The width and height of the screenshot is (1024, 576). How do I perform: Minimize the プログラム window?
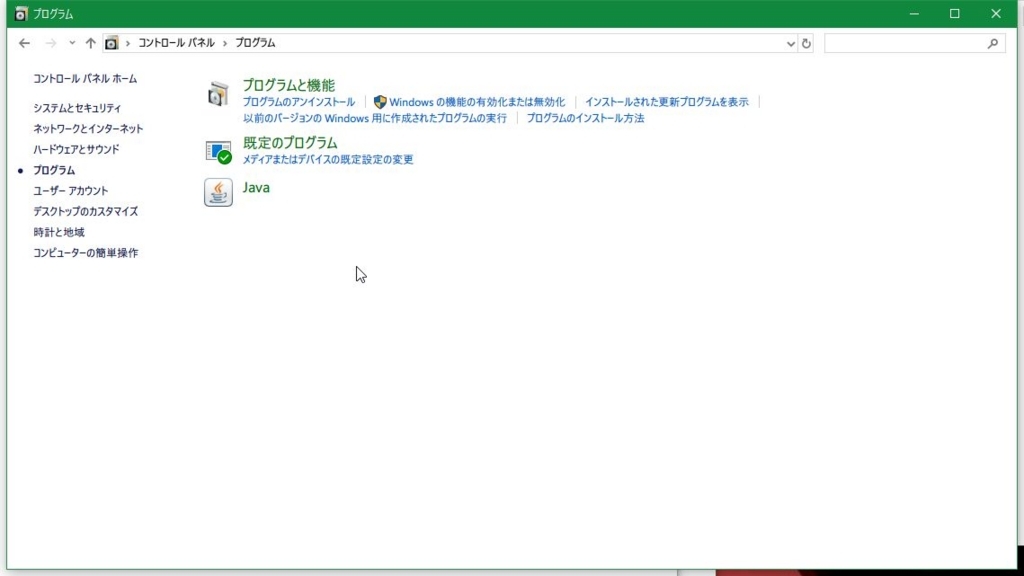[x=914, y=14]
